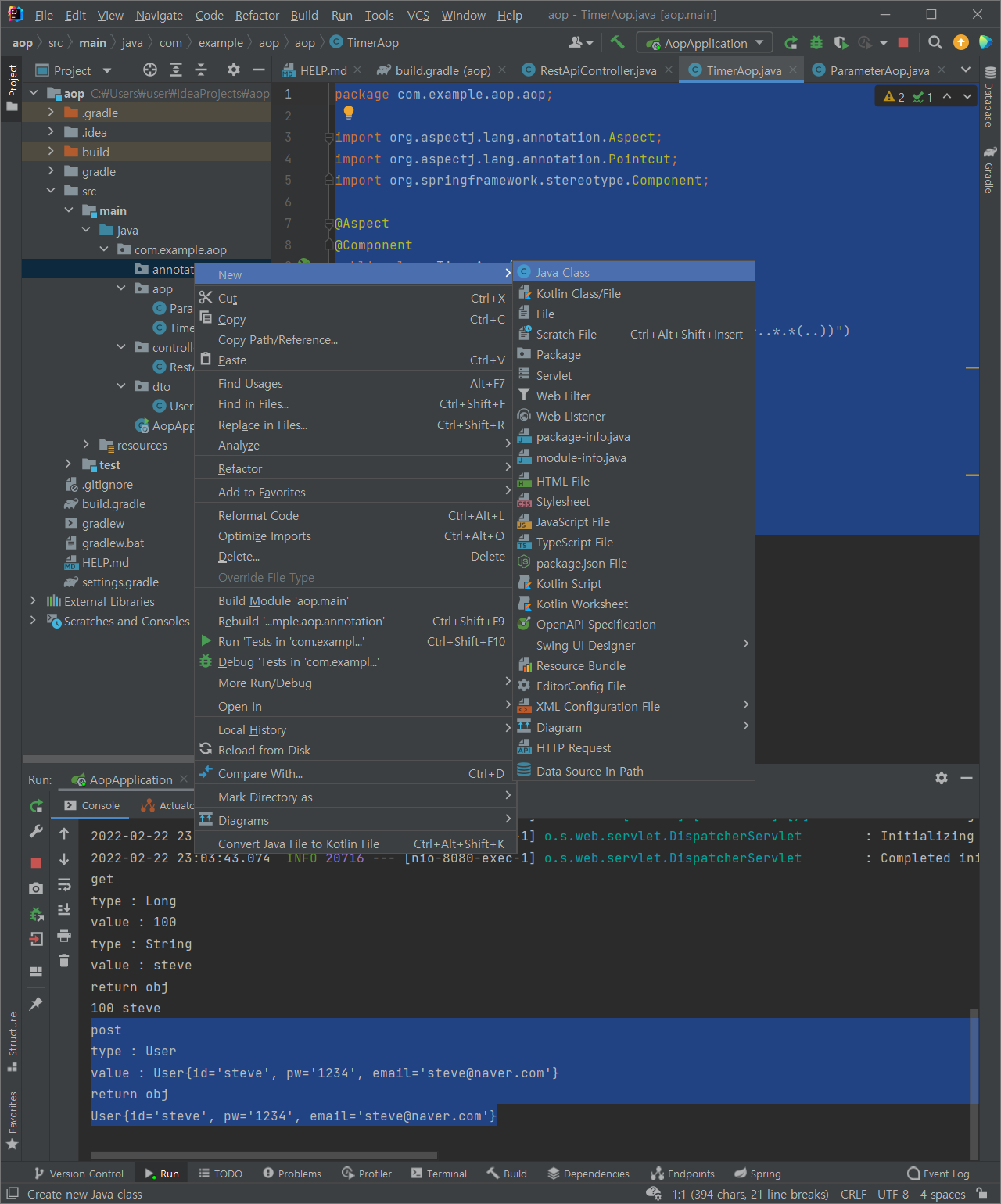Screen dimensions: 1001x1204
Task: Open Search Everywhere magnifier icon
Action: pyautogui.click(x=935, y=42)
